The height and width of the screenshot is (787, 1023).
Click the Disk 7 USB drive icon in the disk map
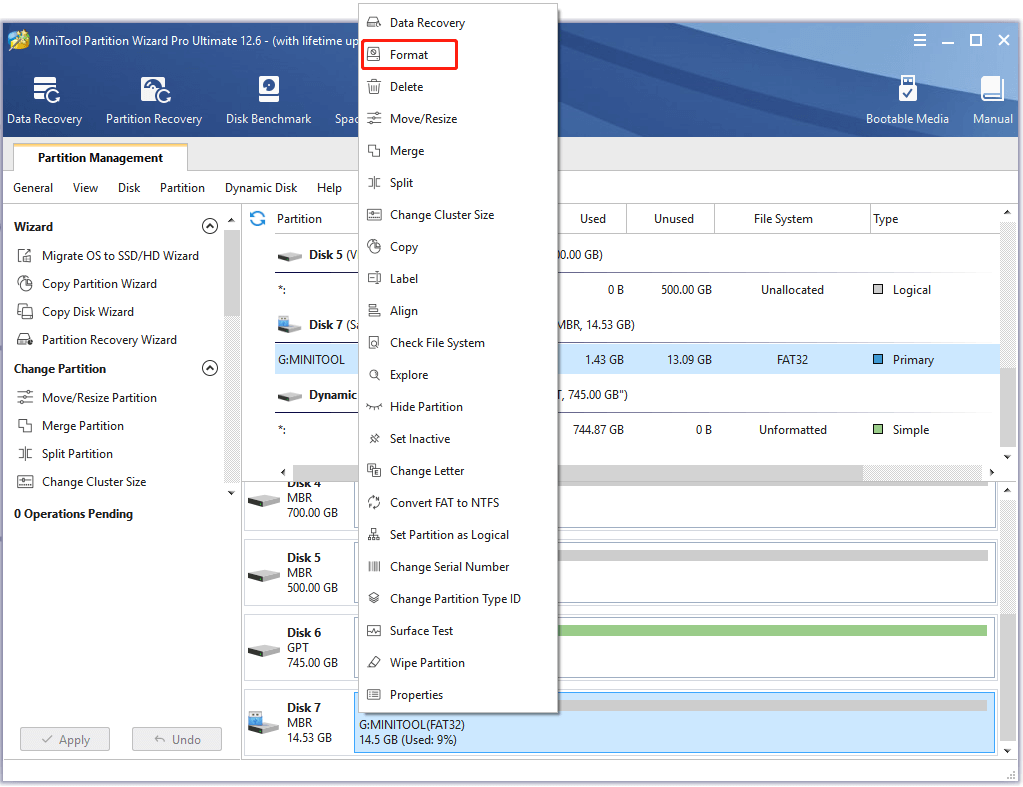tap(264, 722)
